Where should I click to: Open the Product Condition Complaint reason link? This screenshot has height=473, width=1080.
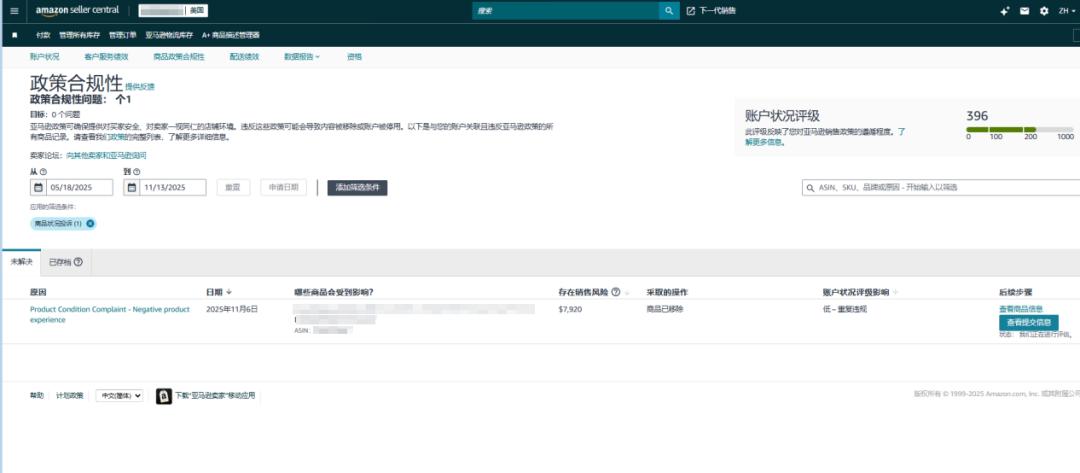coord(110,315)
